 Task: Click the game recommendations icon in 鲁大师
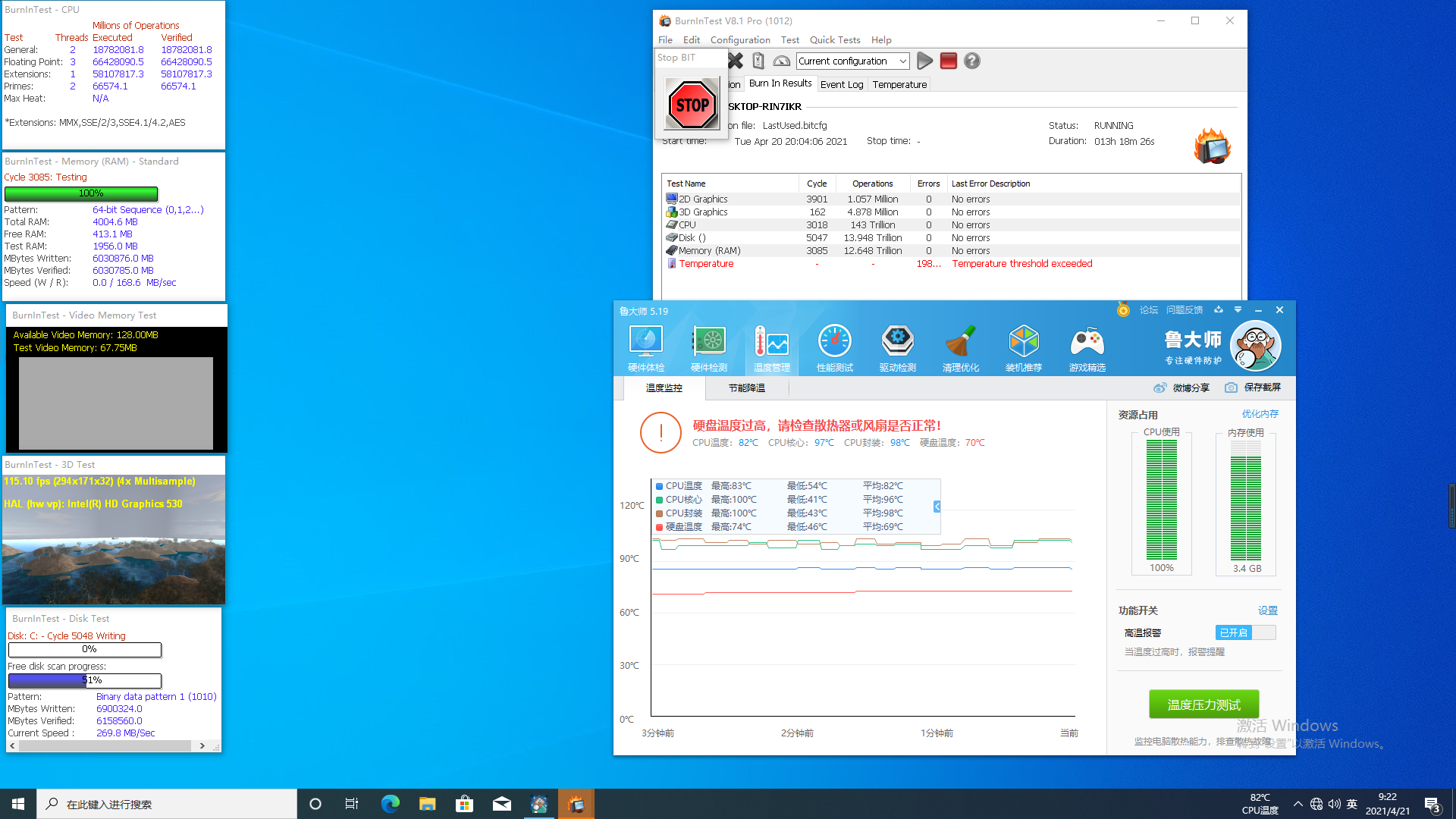[x=1087, y=347]
